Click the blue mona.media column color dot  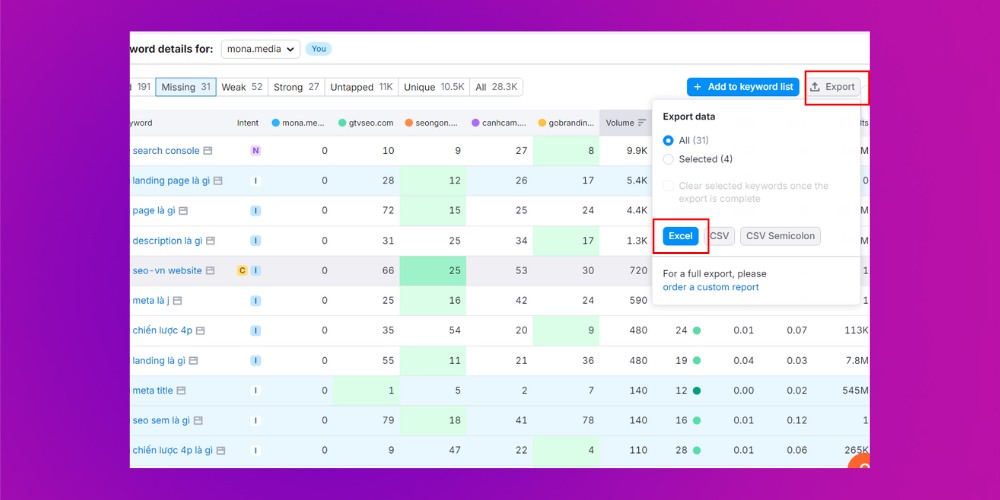[x=276, y=122]
